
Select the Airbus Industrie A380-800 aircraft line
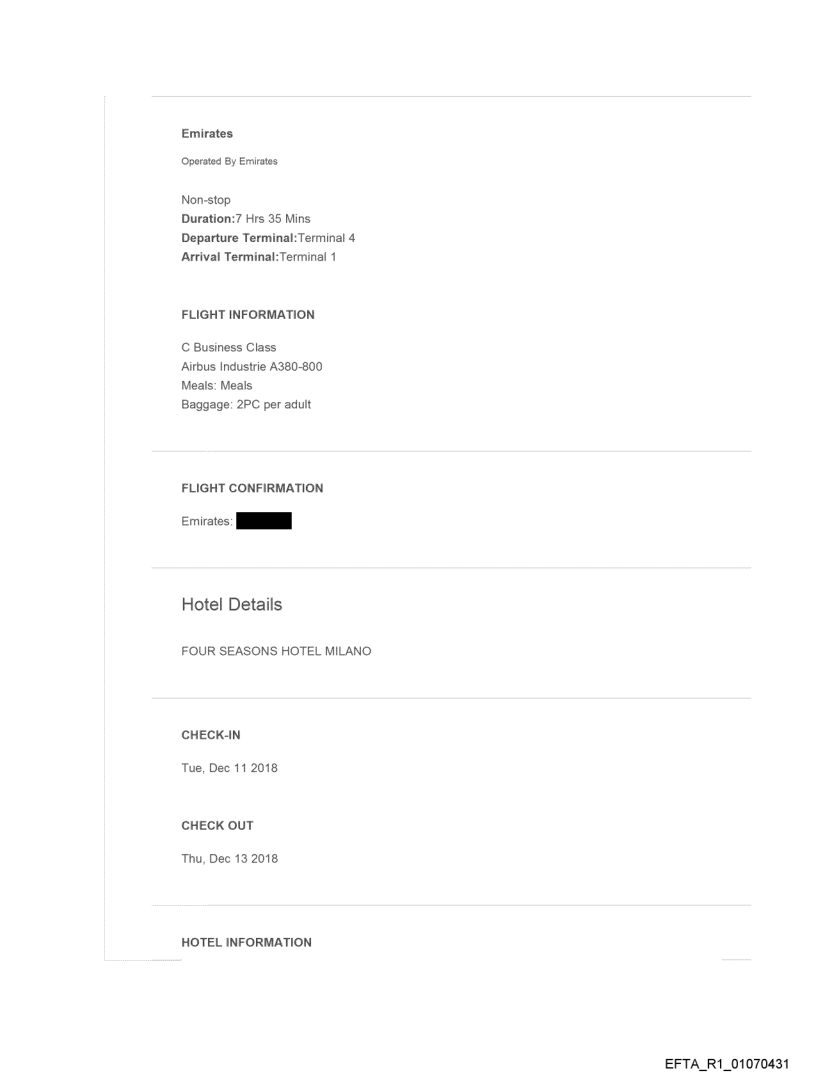(x=251, y=367)
